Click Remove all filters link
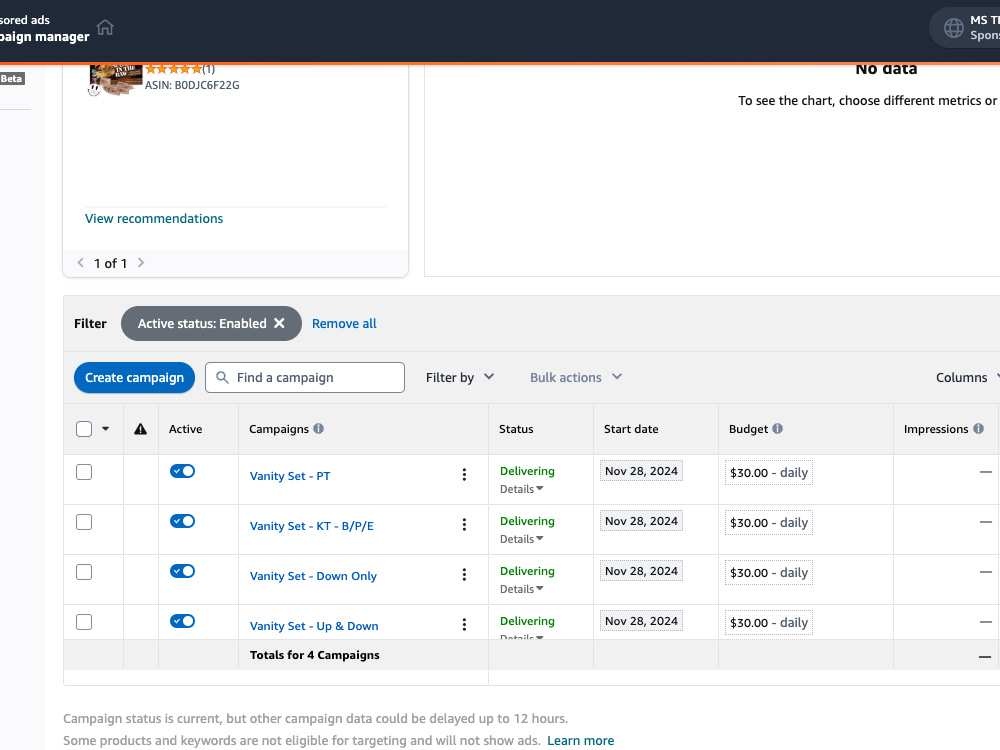Screen dimensions: 1000x750 344,323
